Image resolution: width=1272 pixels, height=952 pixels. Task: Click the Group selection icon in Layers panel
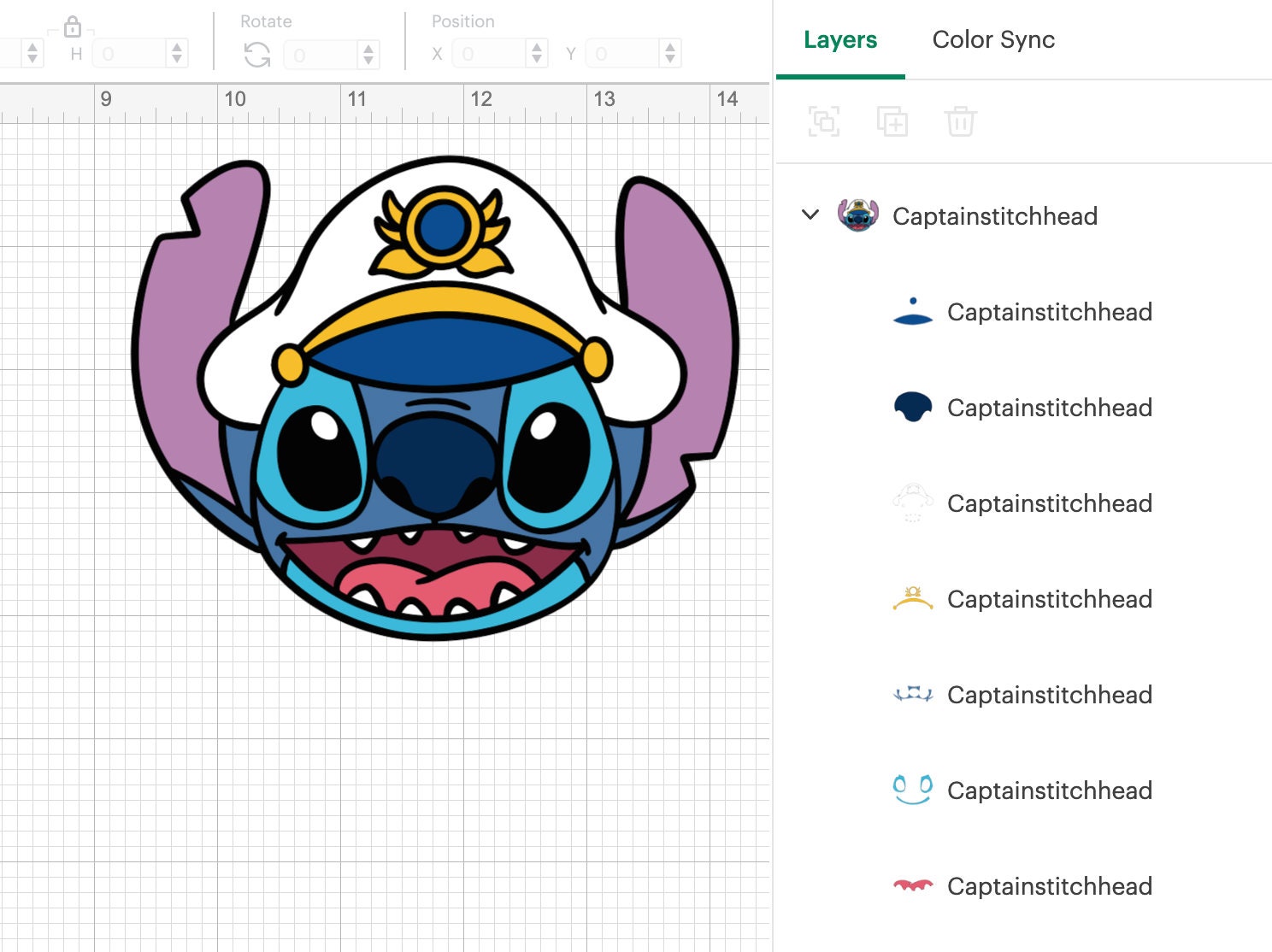(x=823, y=121)
